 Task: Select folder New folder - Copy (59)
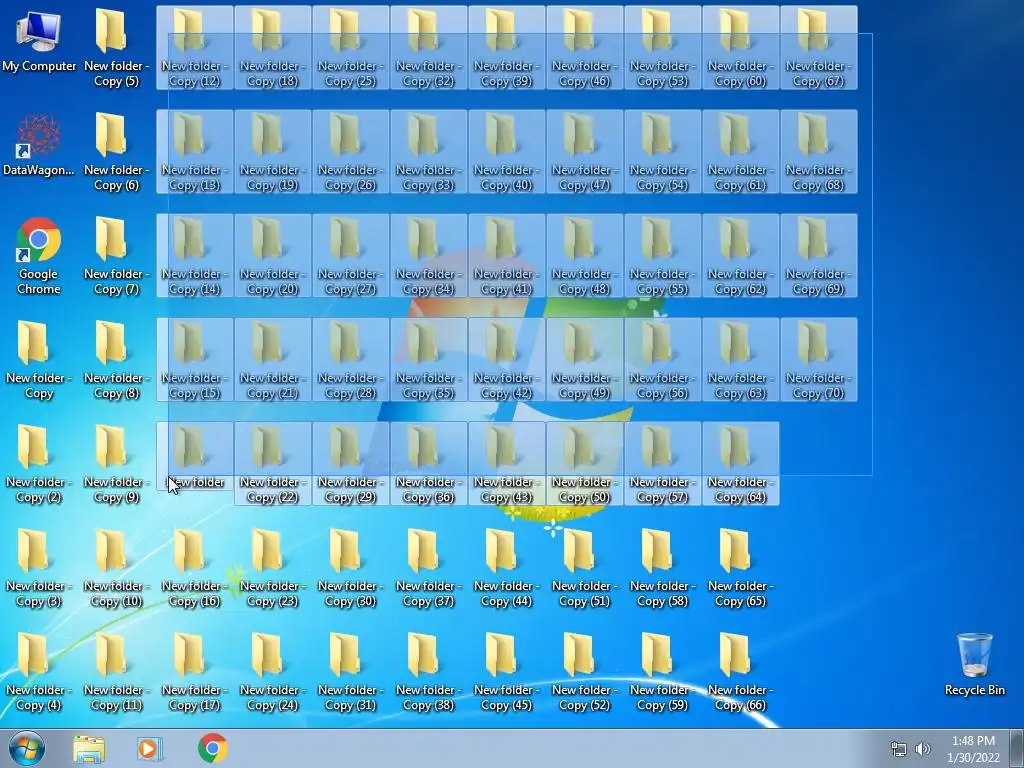coord(662,671)
